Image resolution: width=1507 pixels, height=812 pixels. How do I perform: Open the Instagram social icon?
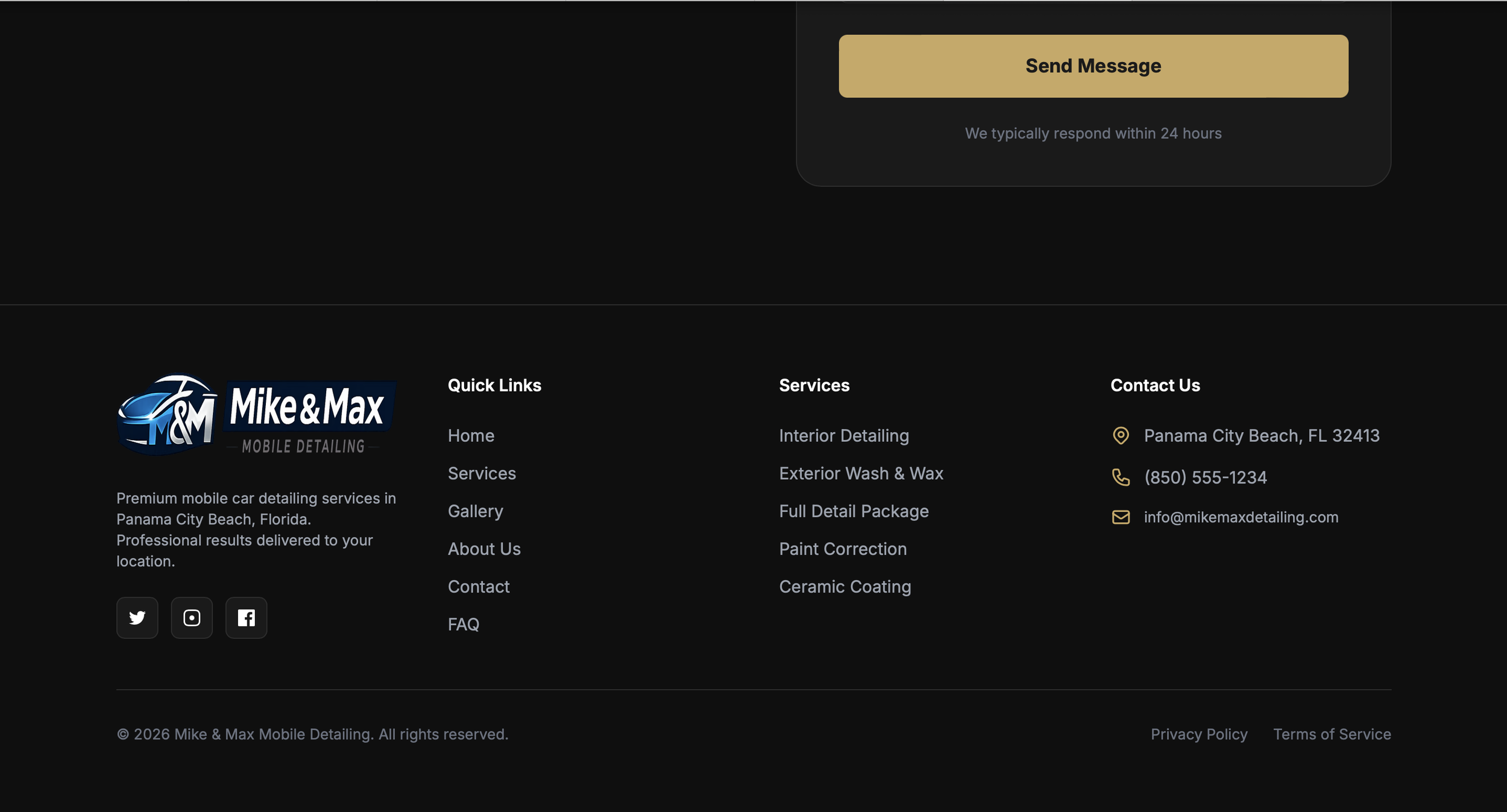(x=192, y=617)
